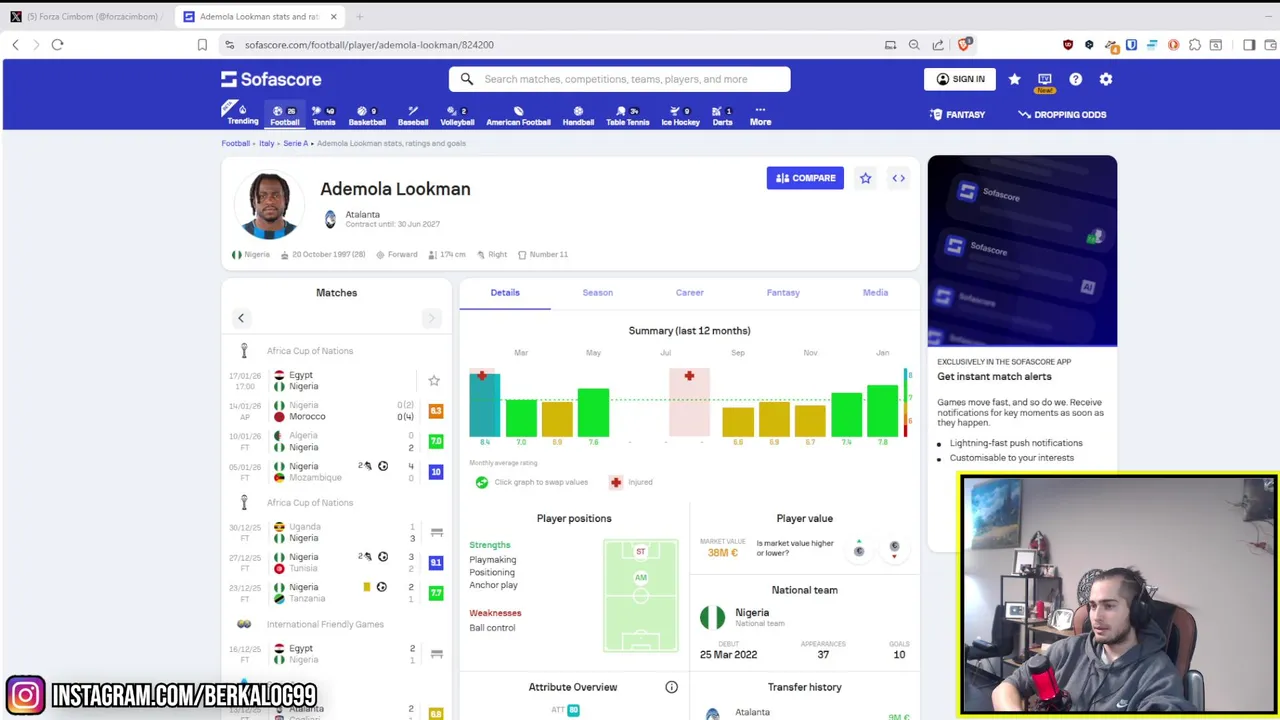Open Nigeria national team link
The width and height of the screenshot is (1280, 720).
pyautogui.click(x=752, y=613)
